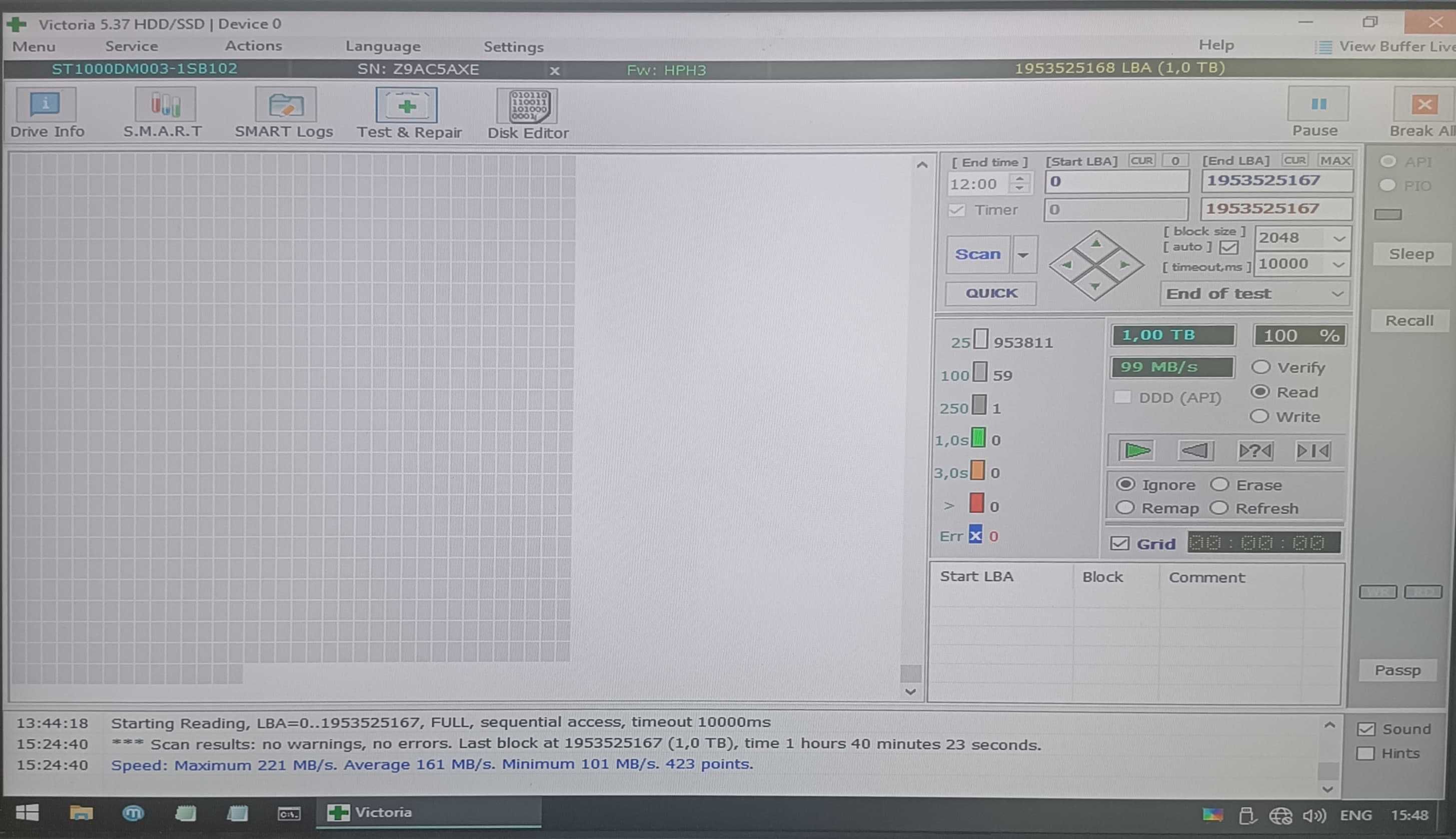
Task: Open the Help menu
Action: [x=1216, y=45]
